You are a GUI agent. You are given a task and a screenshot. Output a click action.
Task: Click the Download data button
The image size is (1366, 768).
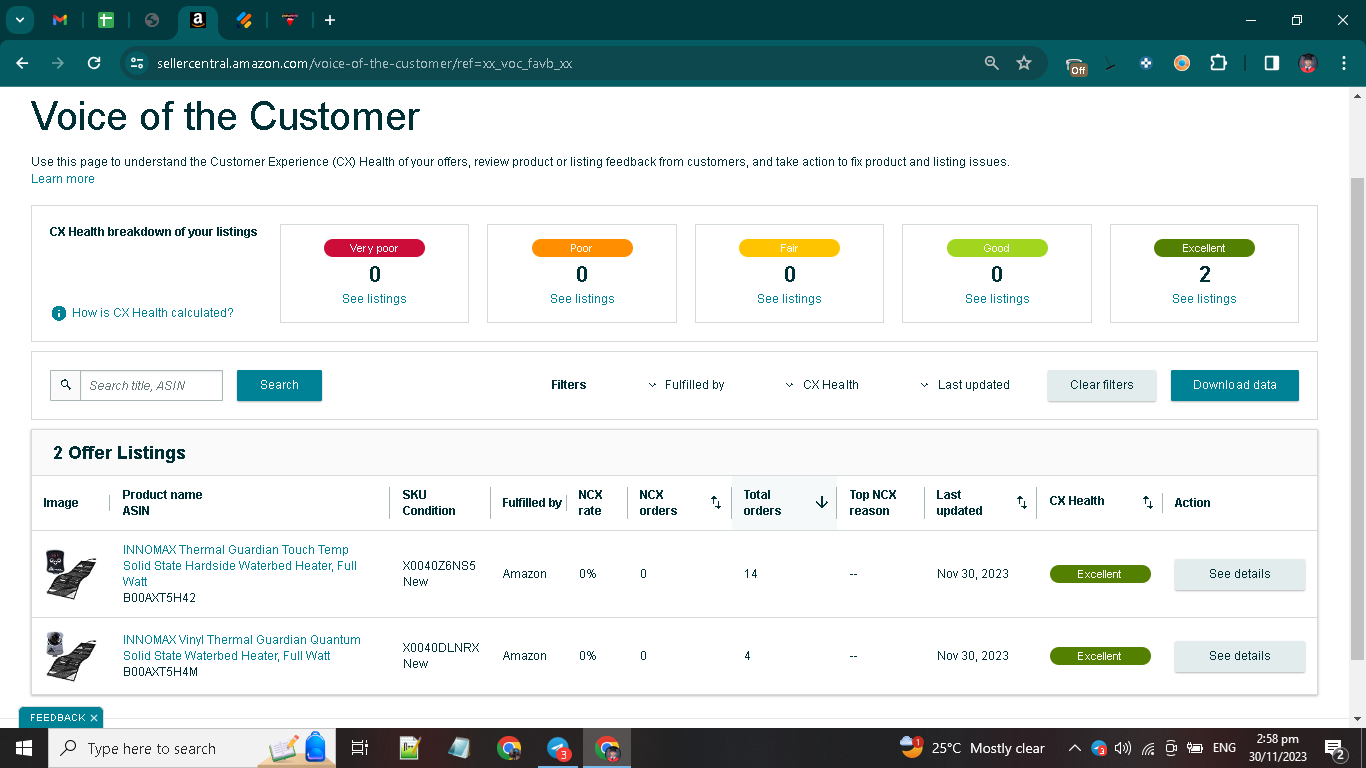pos(1235,385)
